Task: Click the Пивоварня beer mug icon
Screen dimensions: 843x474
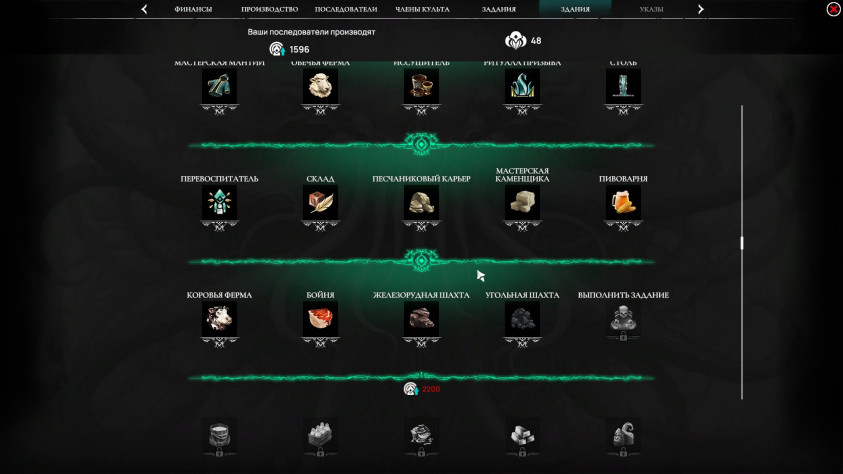Action: point(623,203)
